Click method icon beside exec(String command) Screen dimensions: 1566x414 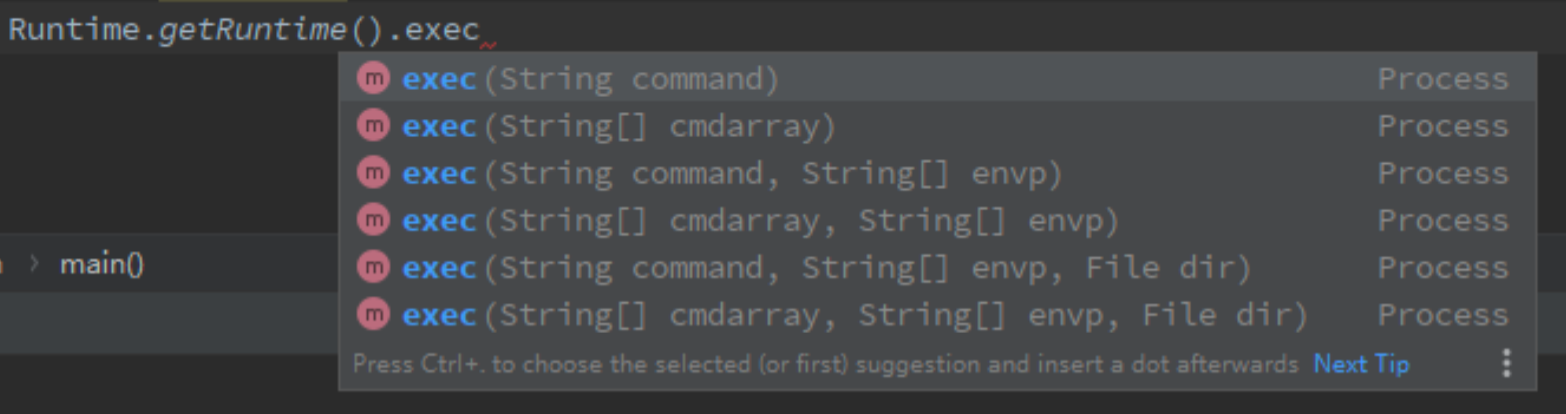373,78
